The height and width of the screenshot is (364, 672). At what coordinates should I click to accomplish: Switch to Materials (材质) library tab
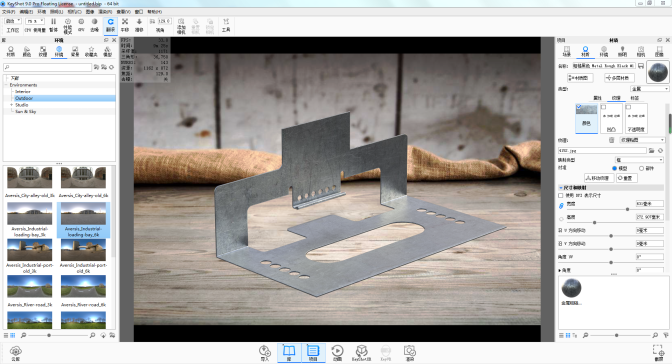pyautogui.click(x=11, y=51)
